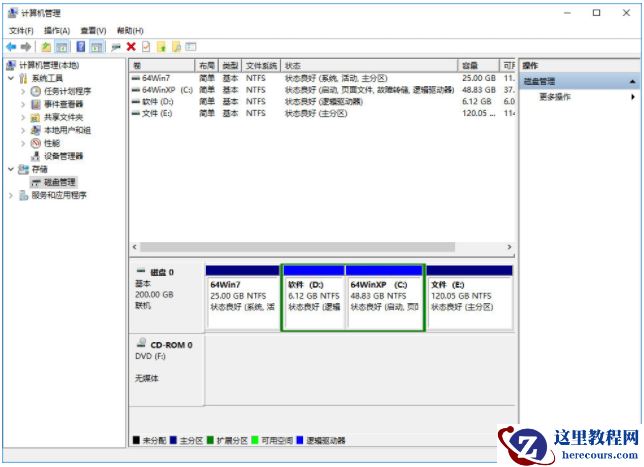Select the 软件 (D:) 6.12 GB partition block
This screenshot has width=644, height=467.
click(314, 298)
